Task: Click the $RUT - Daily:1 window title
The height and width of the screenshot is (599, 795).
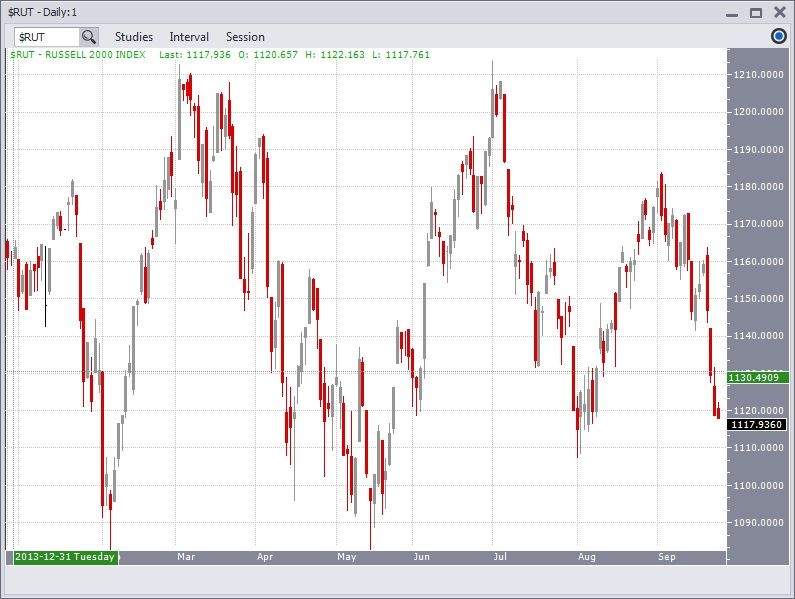Action: coord(43,12)
